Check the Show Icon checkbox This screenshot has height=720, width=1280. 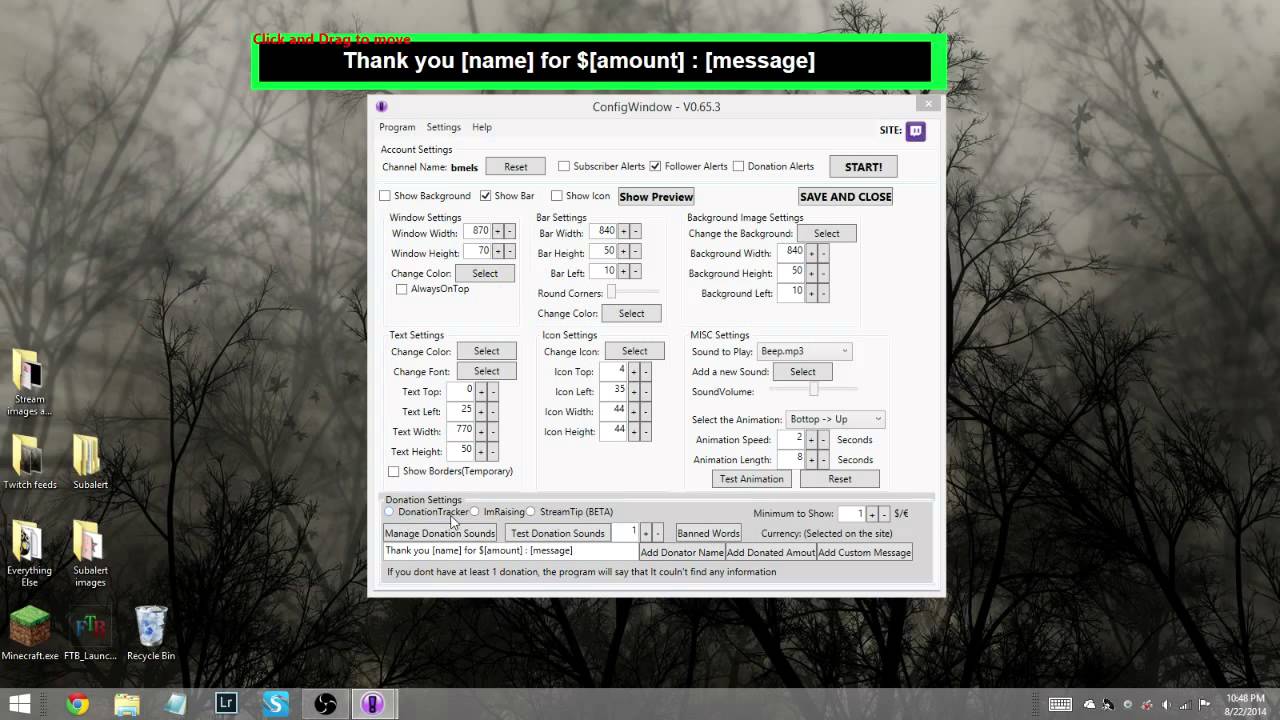[x=557, y=196]
